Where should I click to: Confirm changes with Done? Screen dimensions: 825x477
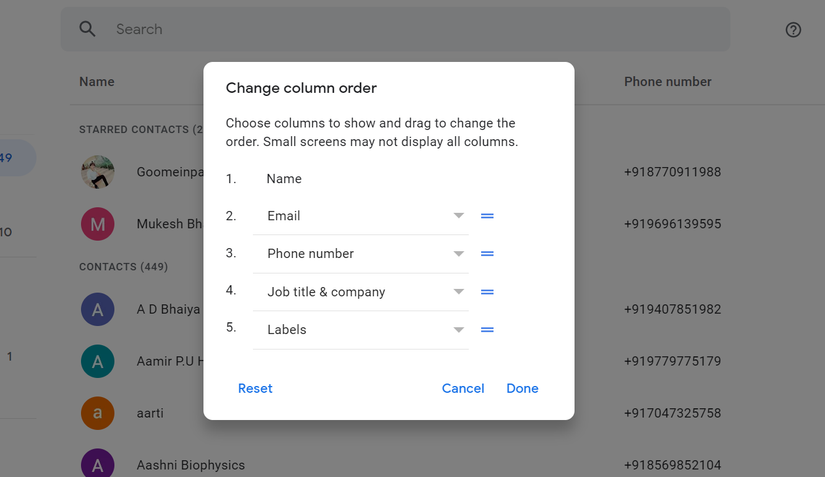522,388
